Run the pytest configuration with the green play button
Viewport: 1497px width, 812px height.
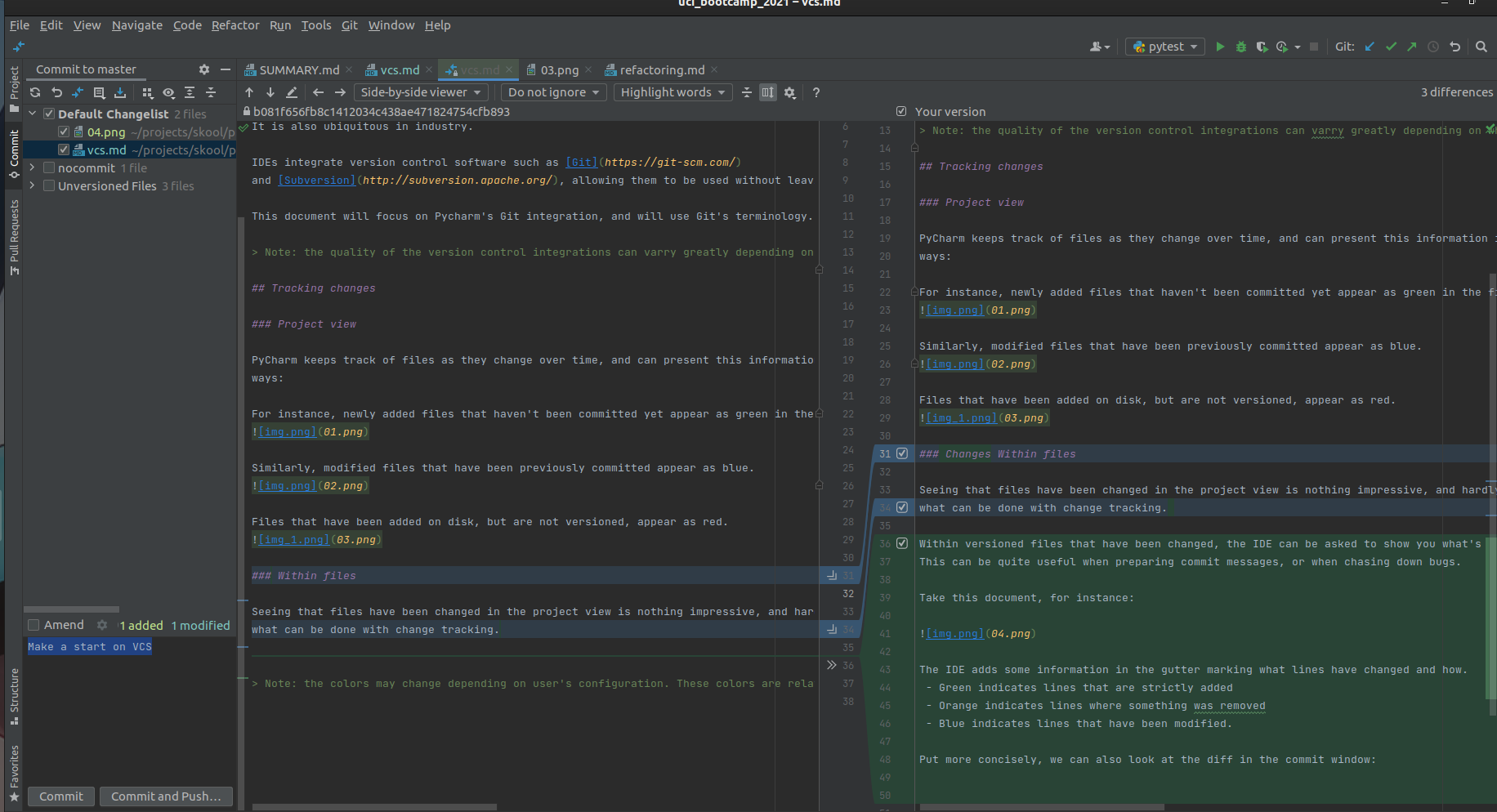tap(1220, 47)
